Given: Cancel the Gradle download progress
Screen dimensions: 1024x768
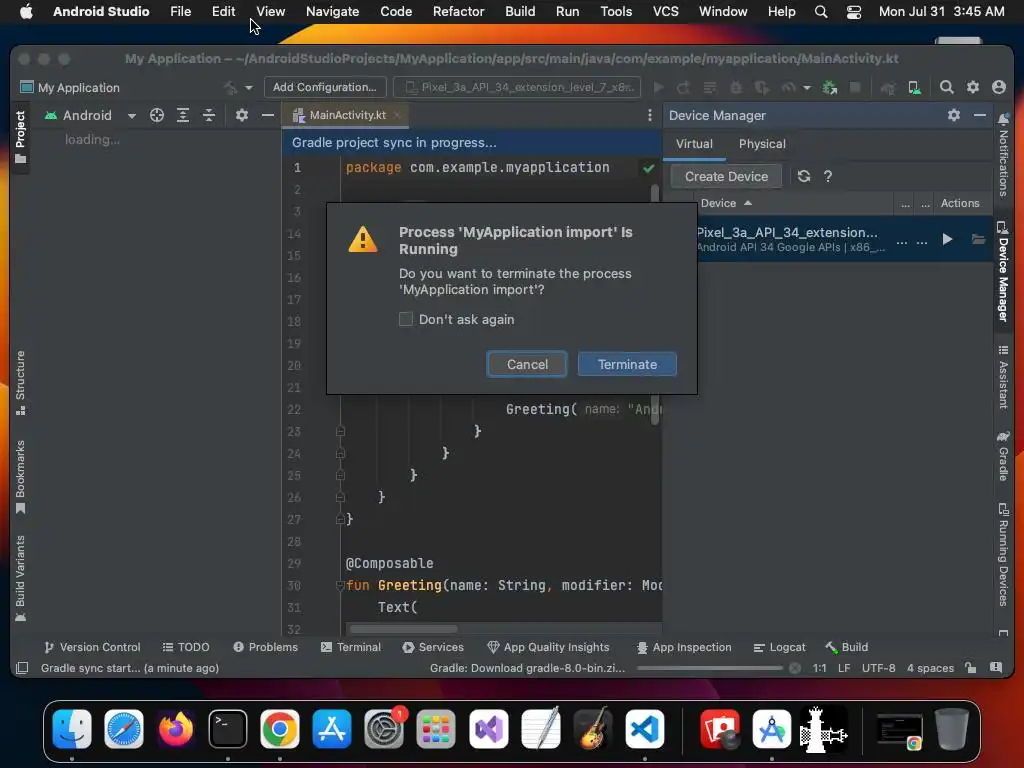Looking at the screenshot, I should [x=795, y=668].
